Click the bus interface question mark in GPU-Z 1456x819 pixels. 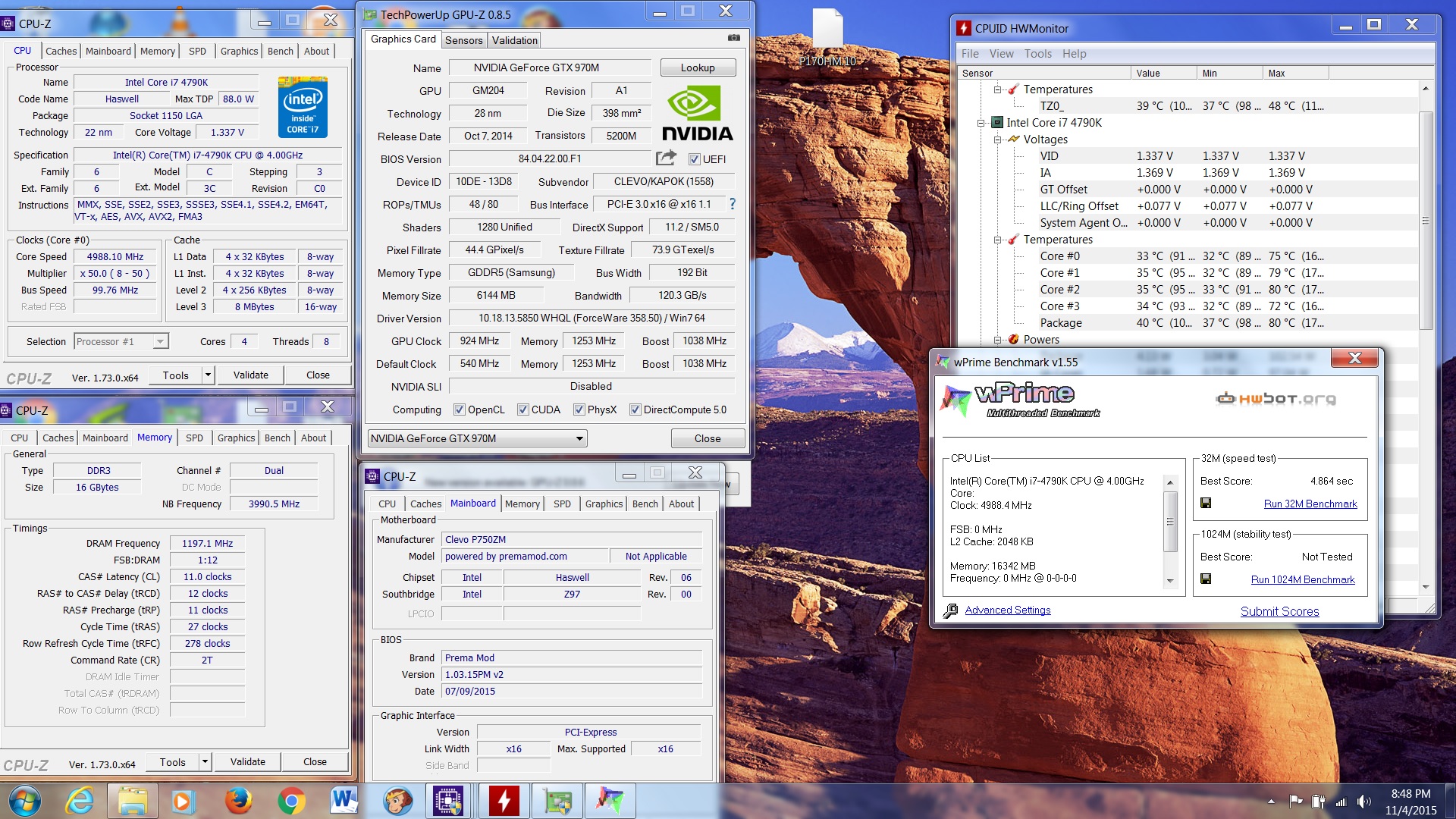point(732,204)
